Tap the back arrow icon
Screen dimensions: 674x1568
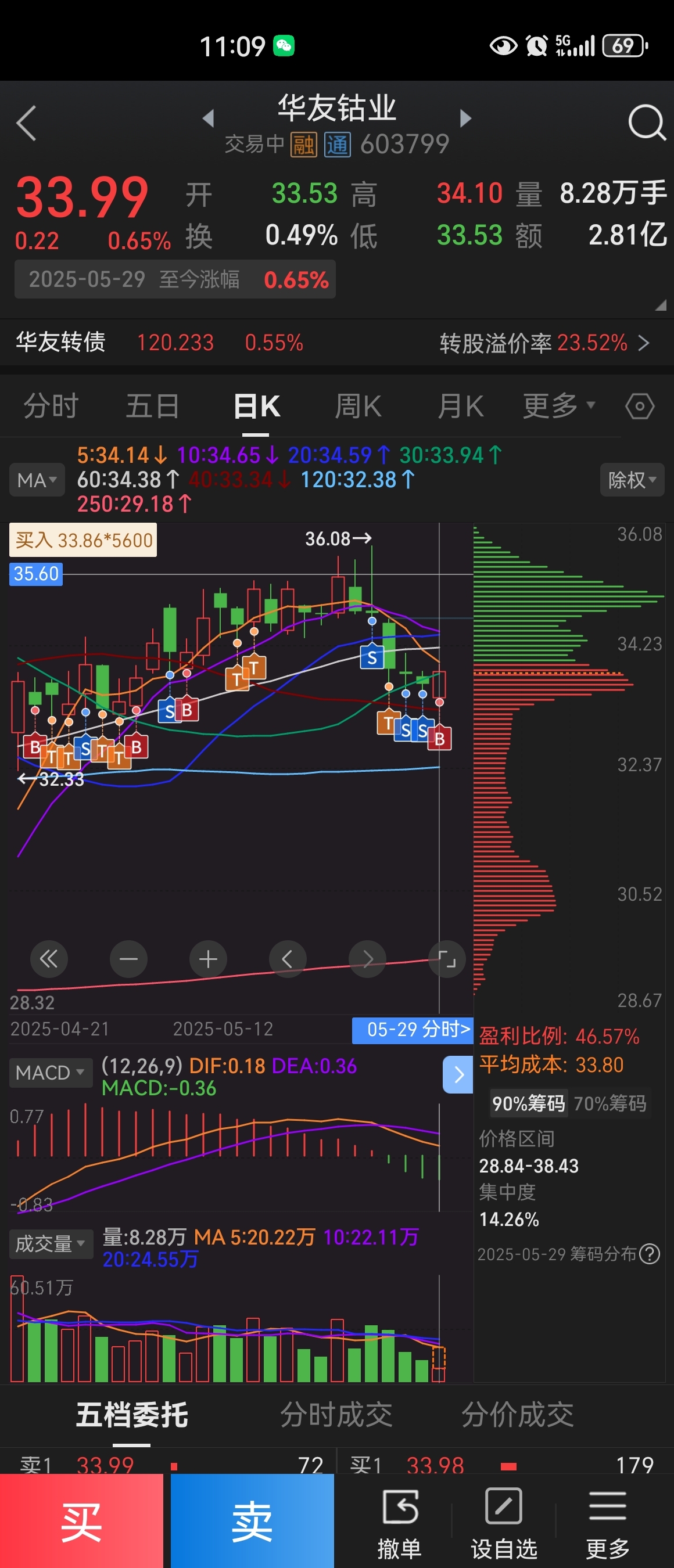point(27,123)
